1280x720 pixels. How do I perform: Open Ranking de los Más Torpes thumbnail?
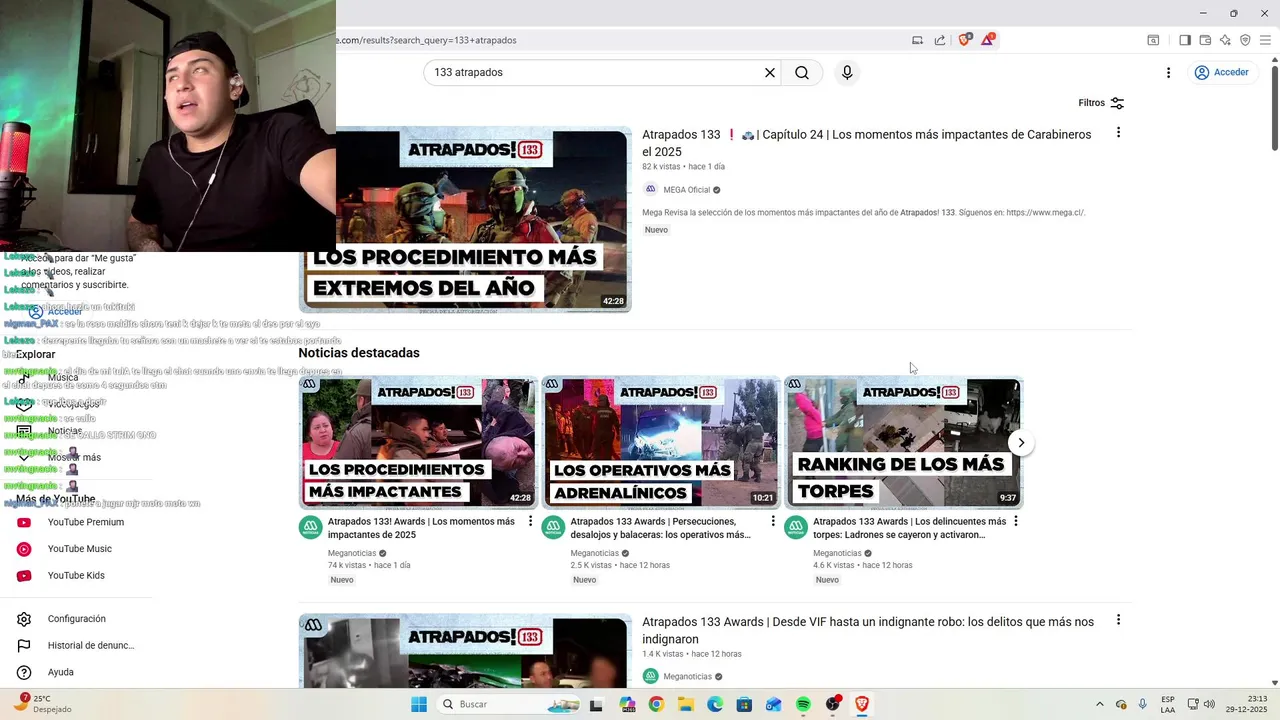[904, 443]
